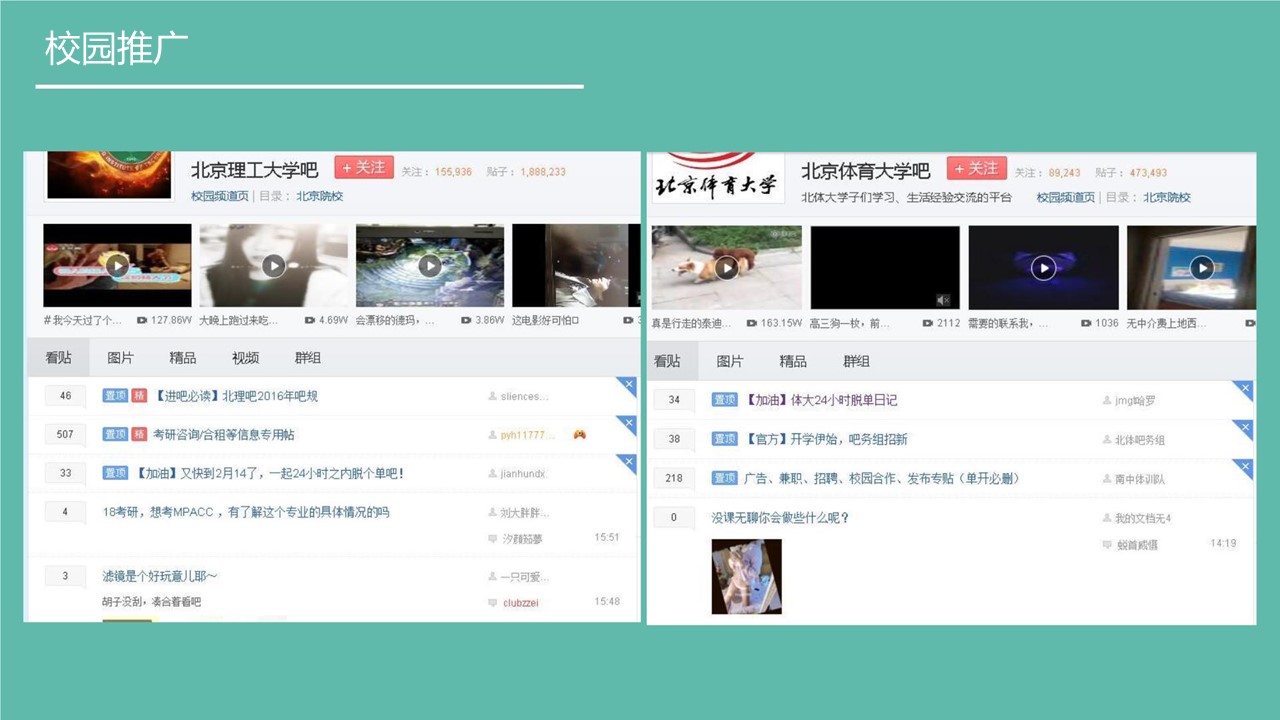Open post 【进吧必读】北理吧2016年吧规
This screenshot has height=720, width=1280.
[235, 396]
